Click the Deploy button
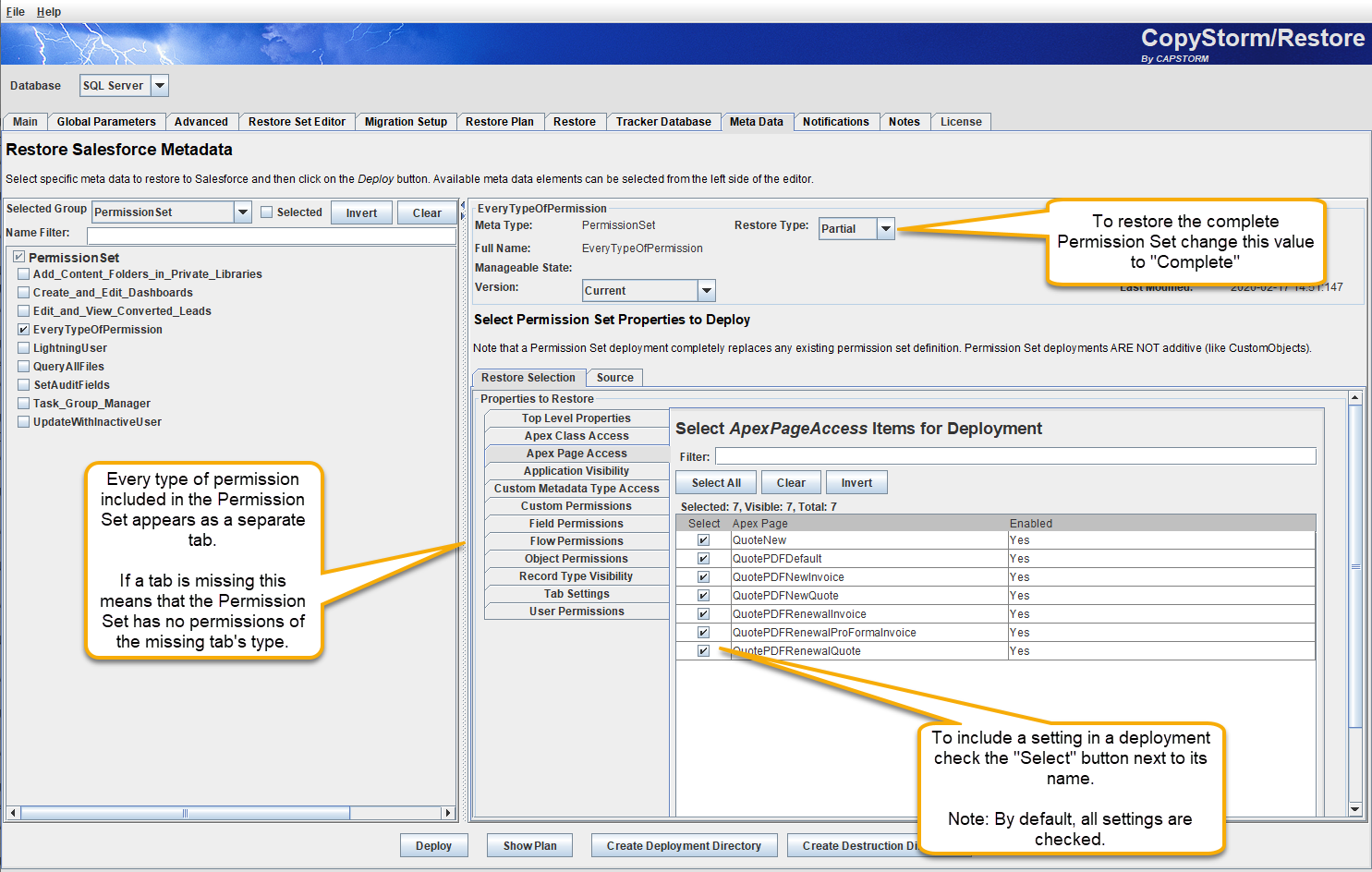This screenshot has width=1372, height=872. (433, 846)
